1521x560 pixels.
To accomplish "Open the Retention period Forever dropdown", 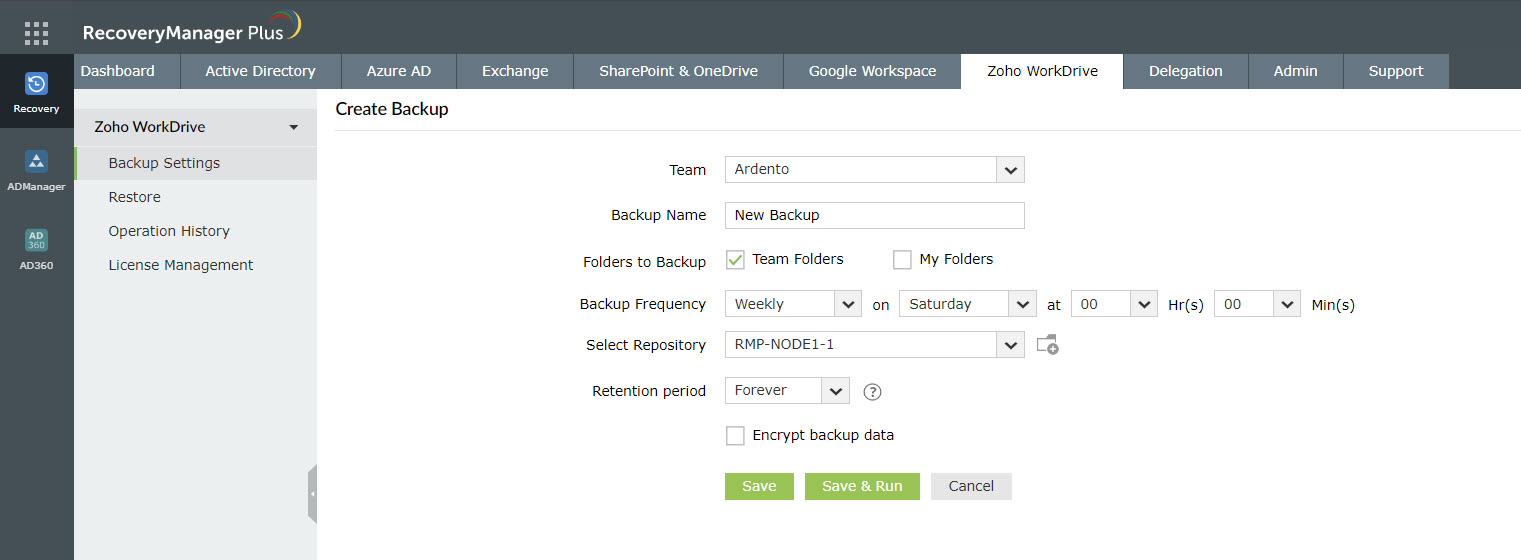I will (x=787, y=391).
